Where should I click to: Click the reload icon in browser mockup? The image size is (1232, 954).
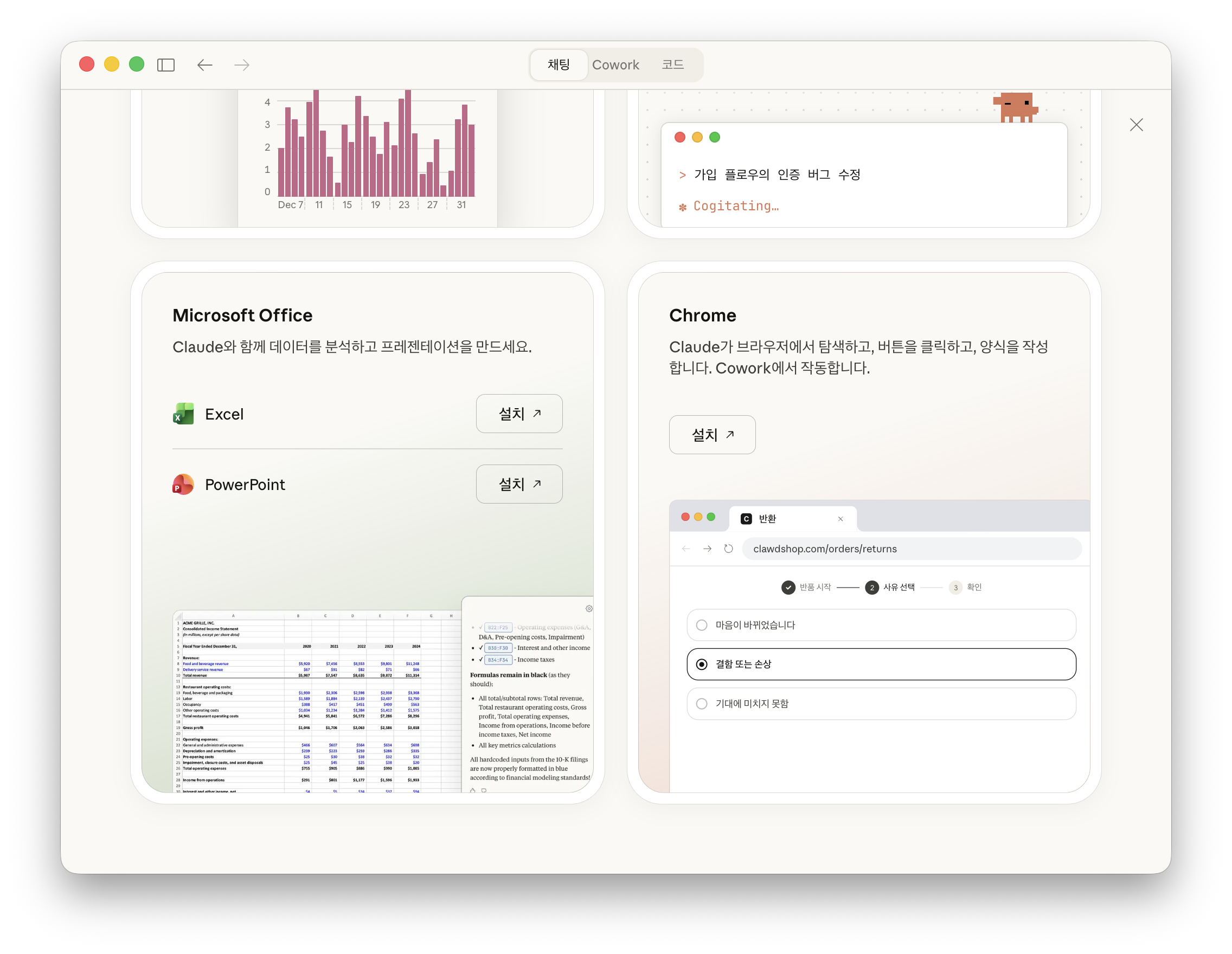pos(728,549)
